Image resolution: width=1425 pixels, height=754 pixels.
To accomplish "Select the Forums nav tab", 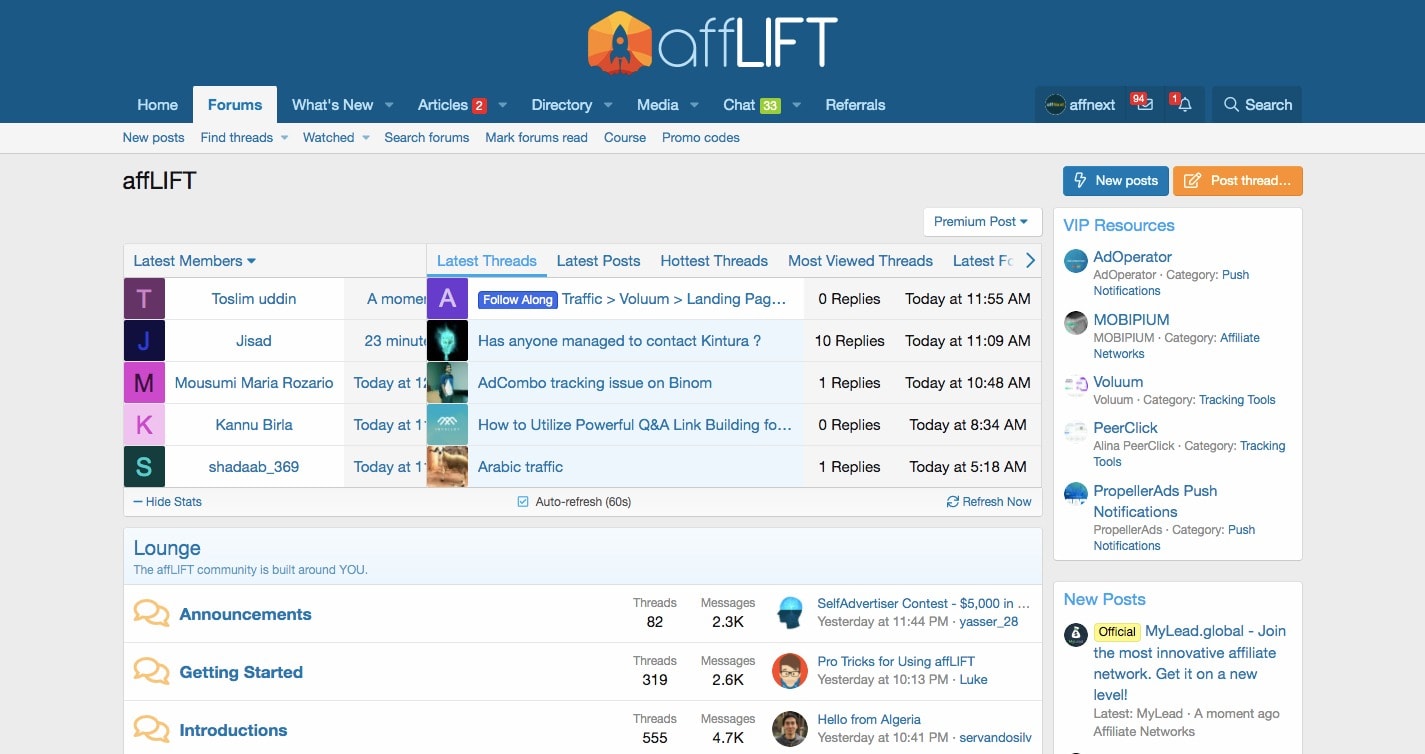I will point(235,104).
